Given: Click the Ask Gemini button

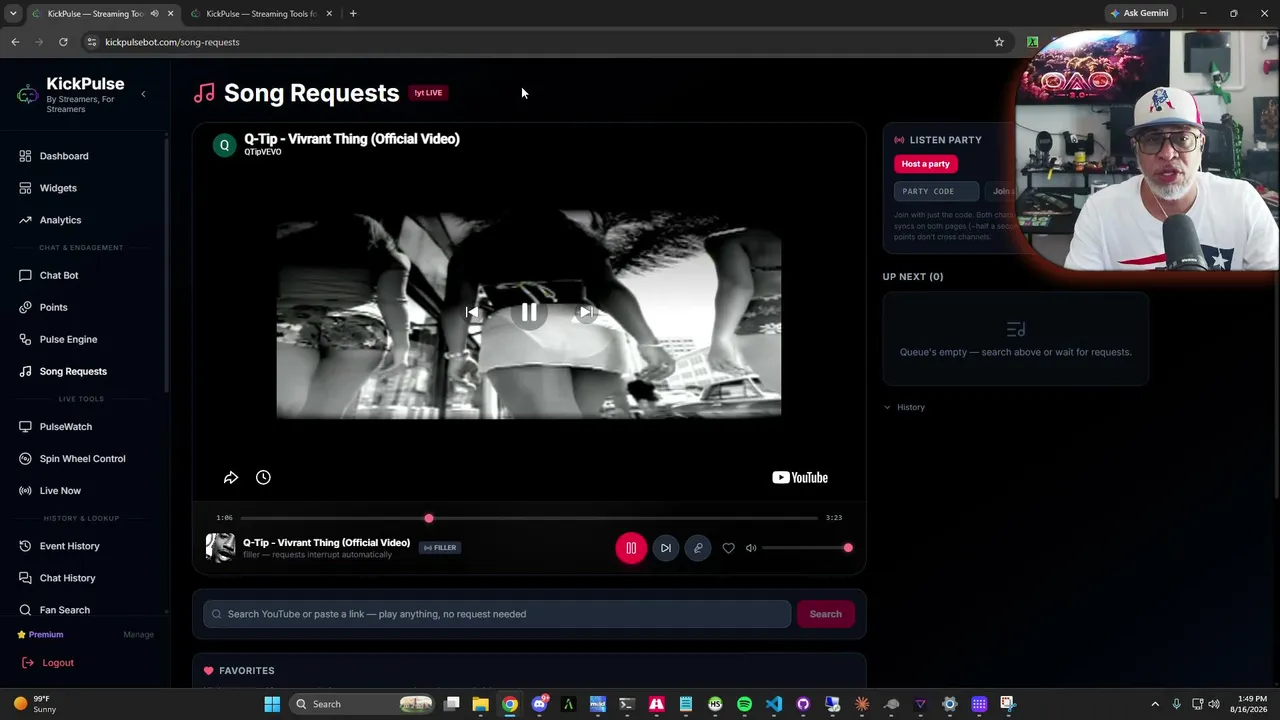Looking at the screenshot, I should [1139, 13].
